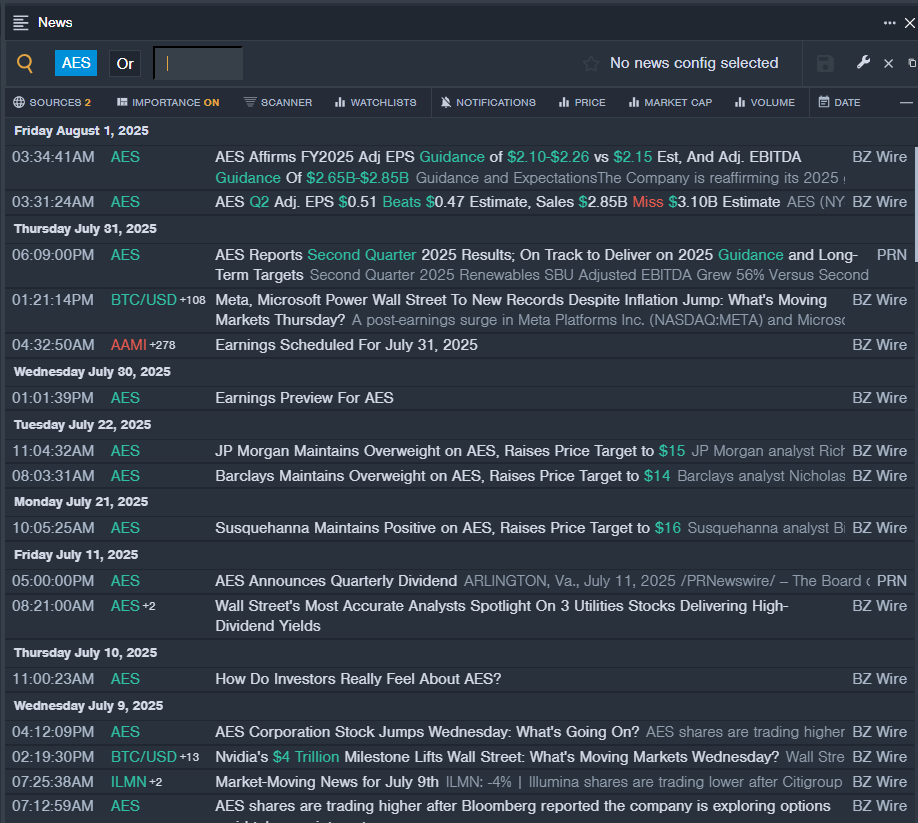Open the Market Cap filter

(x=670, y=102)
